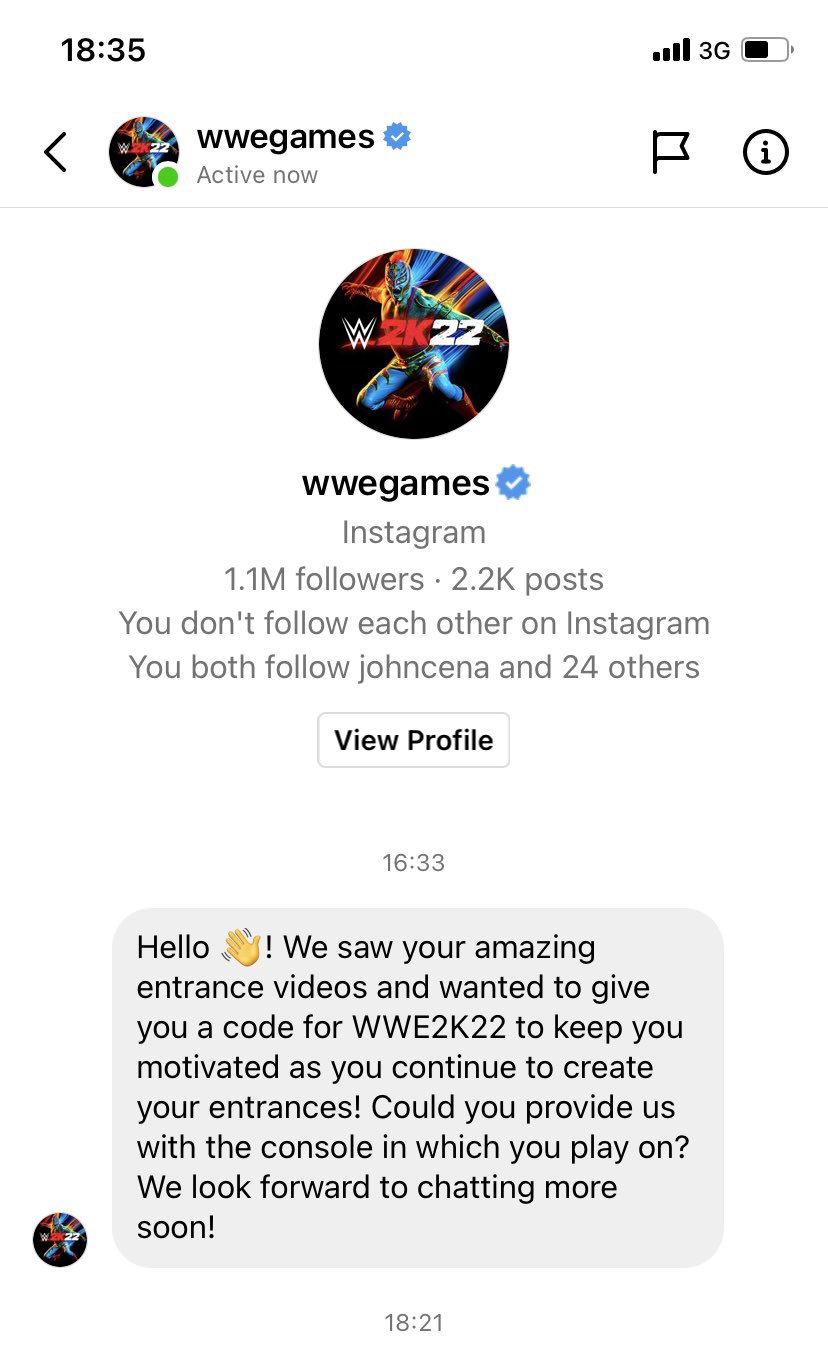
Task: Tap sender avatar beside the message bubble
Action: click(60, 1240)
